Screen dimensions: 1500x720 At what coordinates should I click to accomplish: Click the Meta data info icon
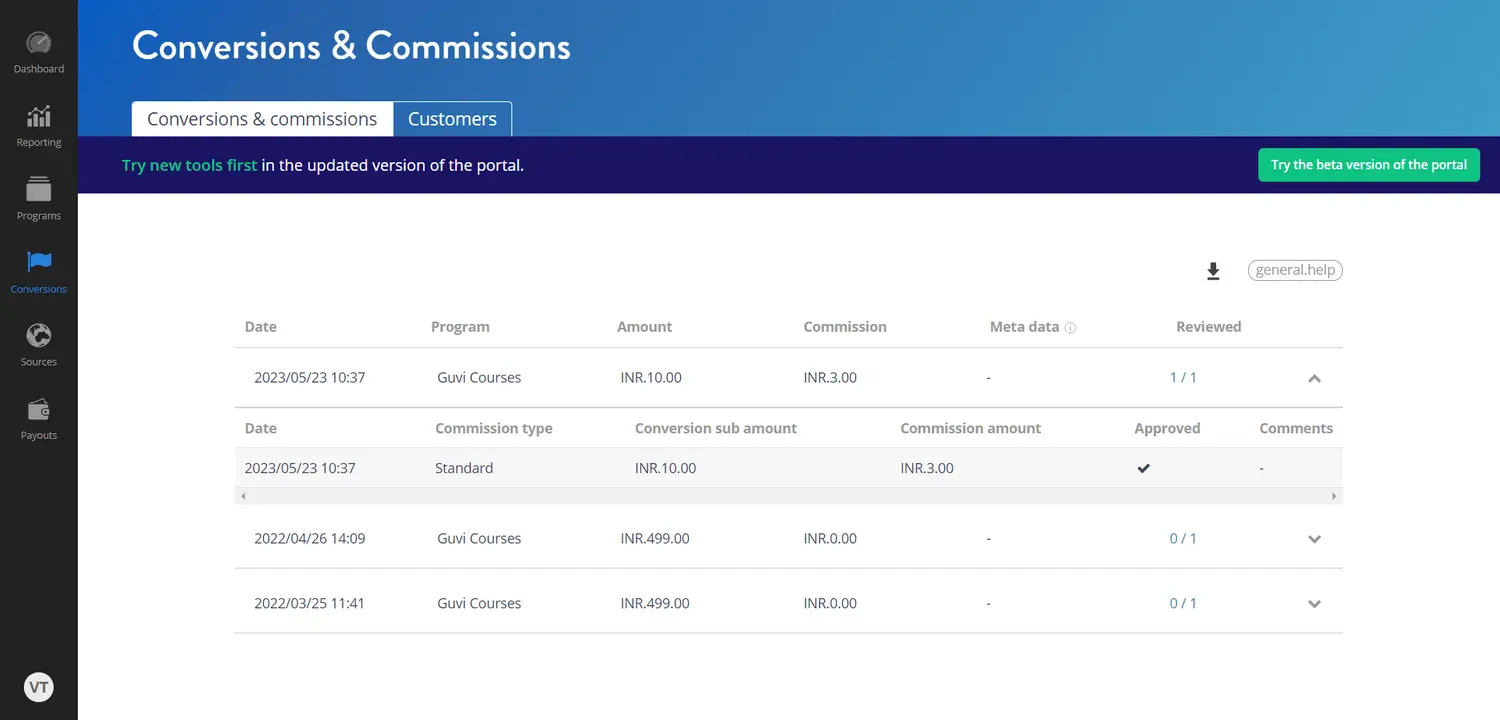click(1070, 328)
